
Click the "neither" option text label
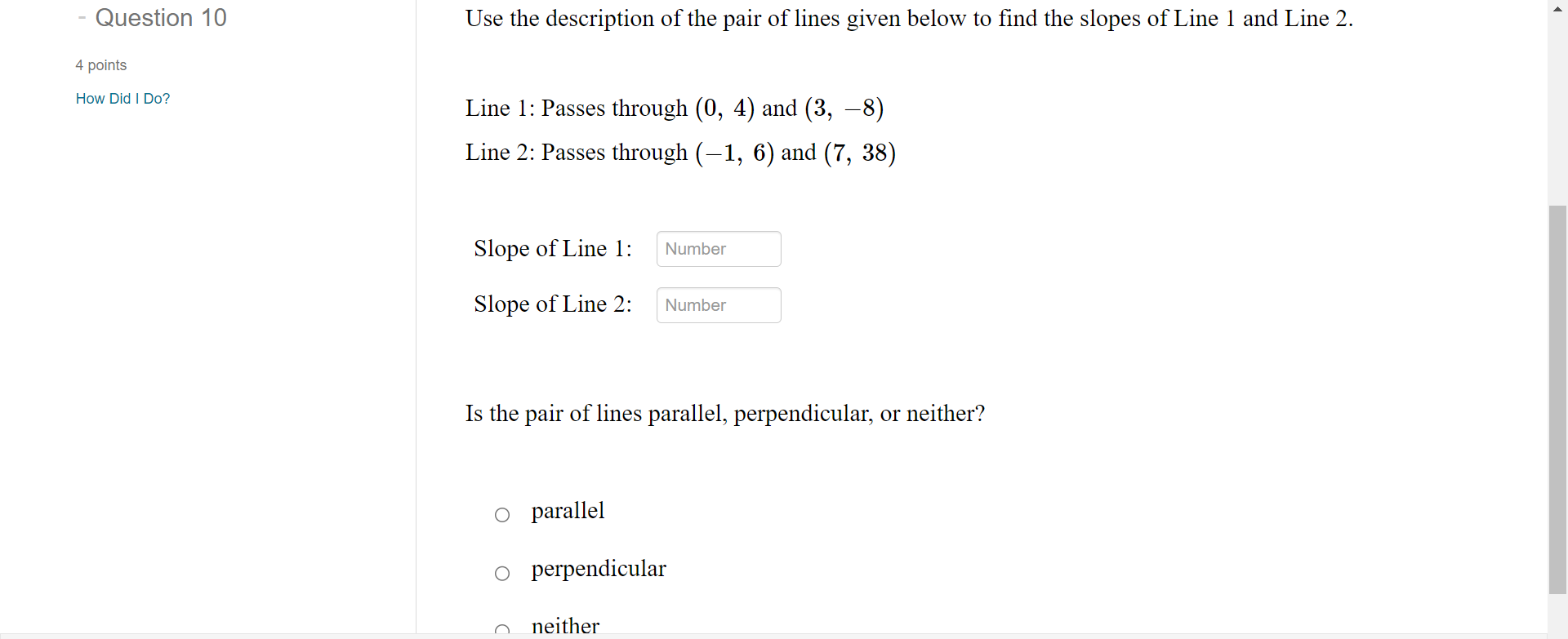(x=565, y=625)
